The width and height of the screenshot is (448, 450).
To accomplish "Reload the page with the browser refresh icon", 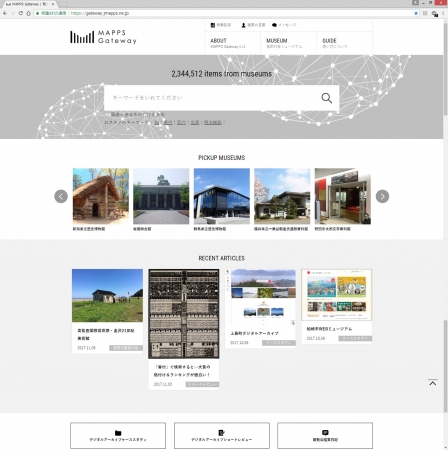I will [21, 13].
